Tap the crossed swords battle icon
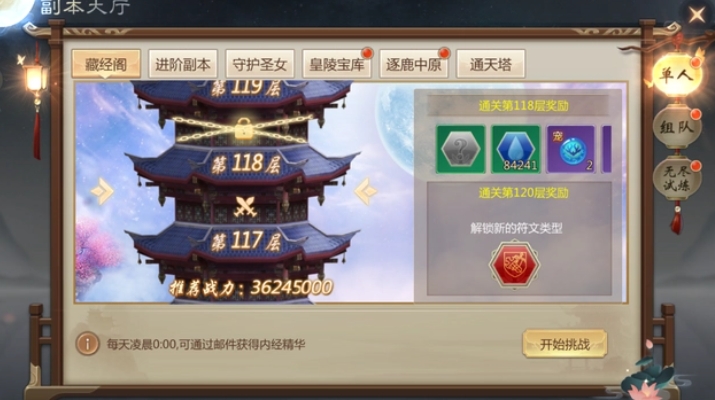 245,207
